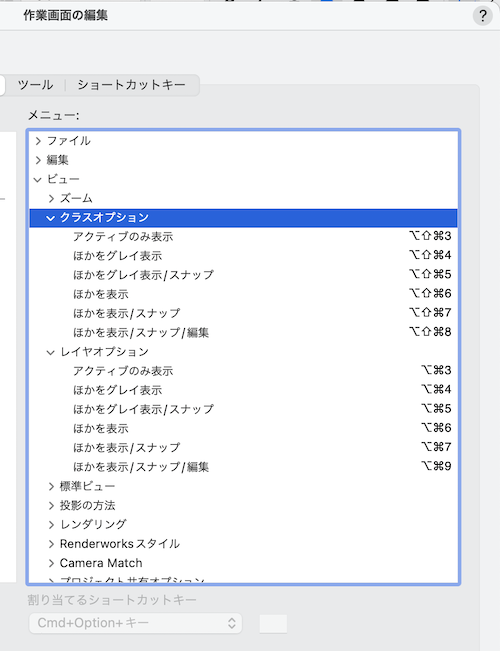Expand the 投影の方法 item
The width and height of the screenshot is (500, 651).
tap(51, 505)
